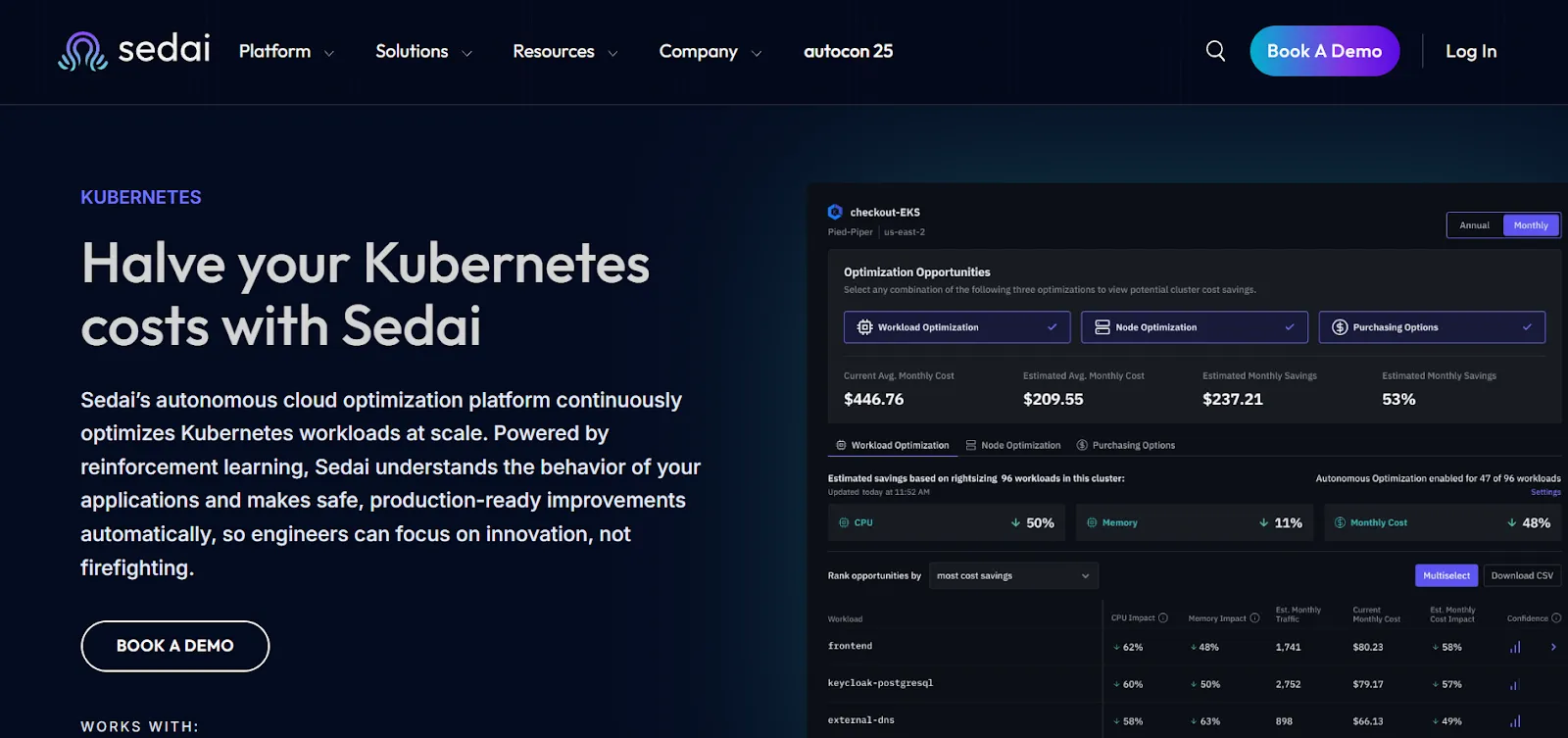Open the autocon 25 link
Screen dimensions: 1568x738
tap(849, 51)
